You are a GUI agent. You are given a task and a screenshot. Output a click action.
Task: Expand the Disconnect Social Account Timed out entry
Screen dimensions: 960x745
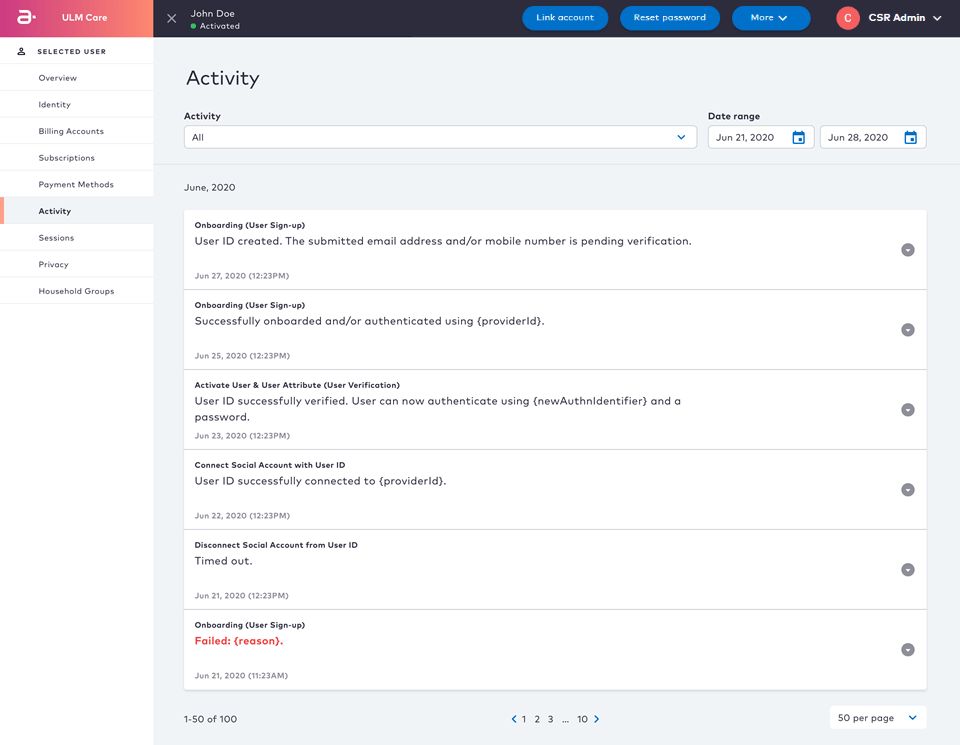pos(908,570)
